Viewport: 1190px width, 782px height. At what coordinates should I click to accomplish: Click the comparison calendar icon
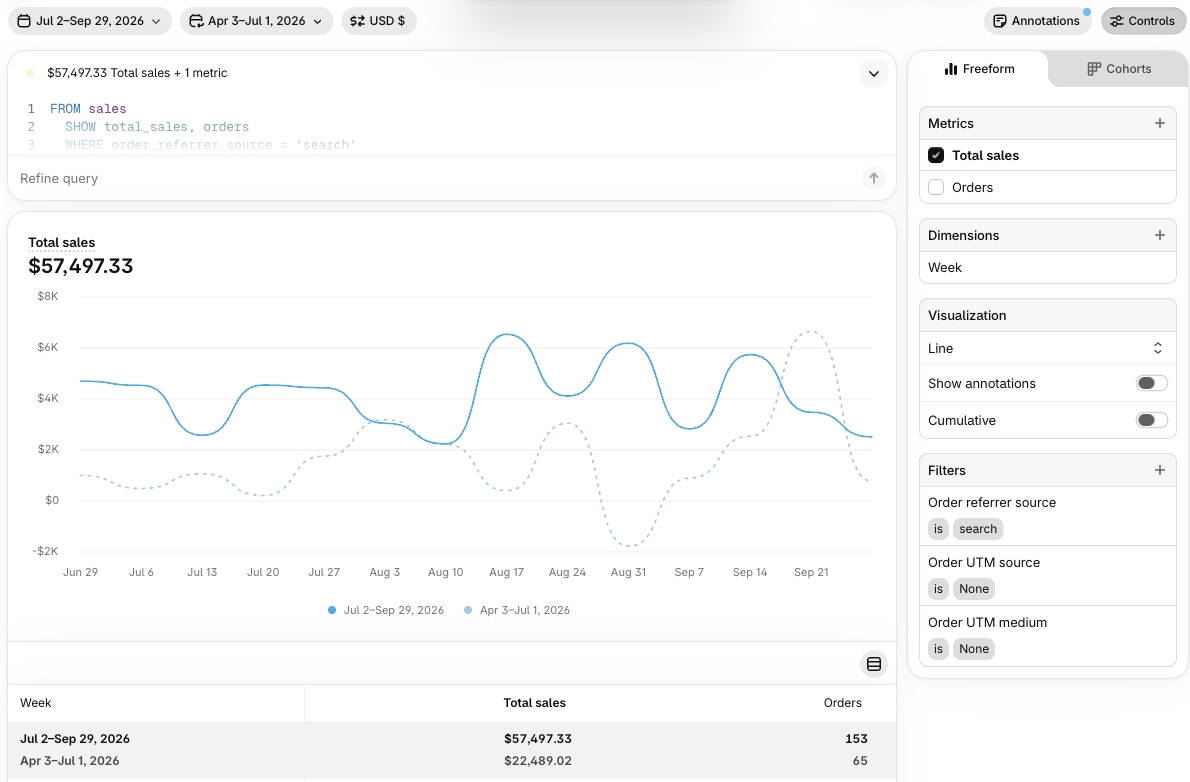[196, 21]
